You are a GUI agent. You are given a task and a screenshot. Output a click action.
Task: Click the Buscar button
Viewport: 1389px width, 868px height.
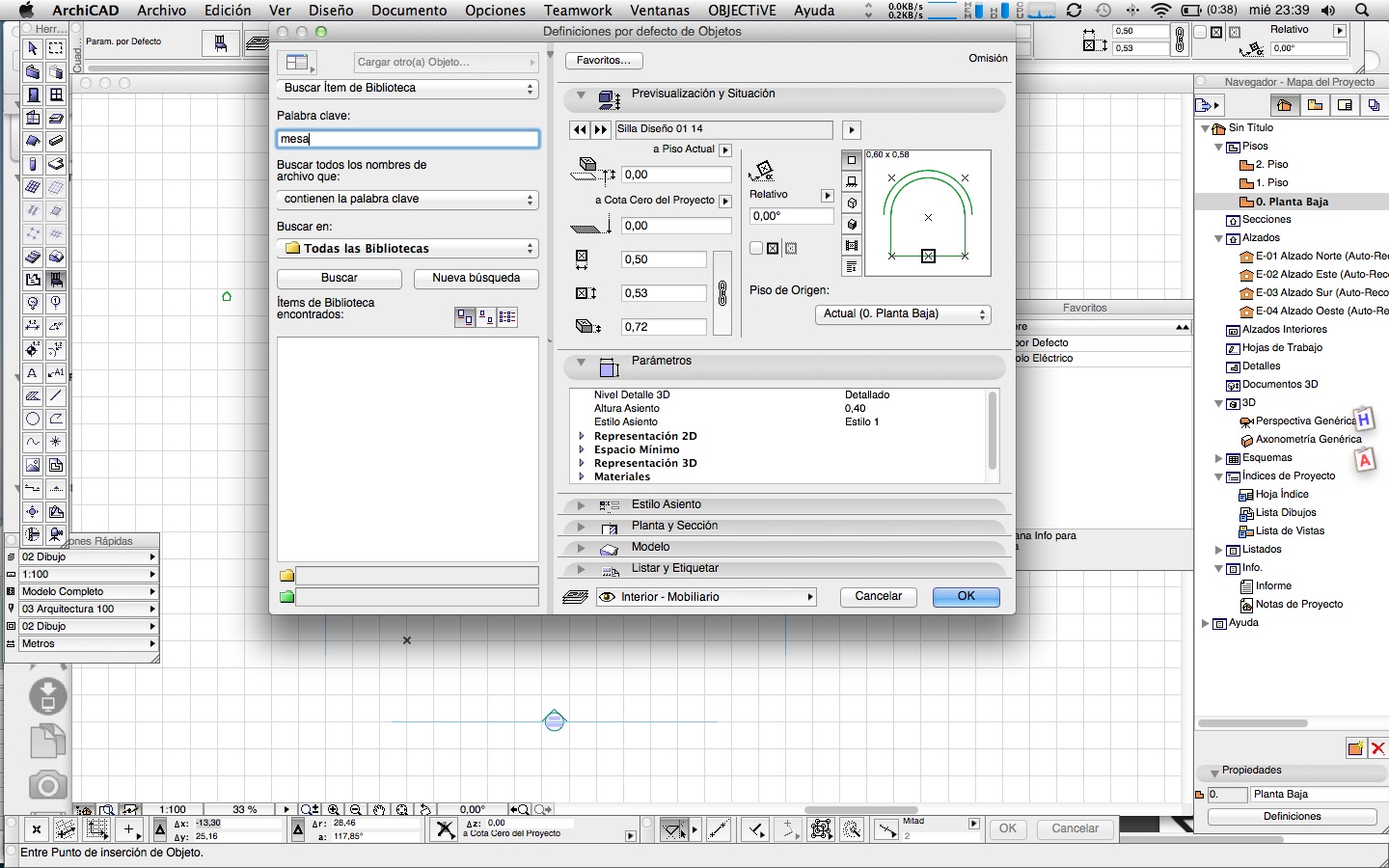339,278
